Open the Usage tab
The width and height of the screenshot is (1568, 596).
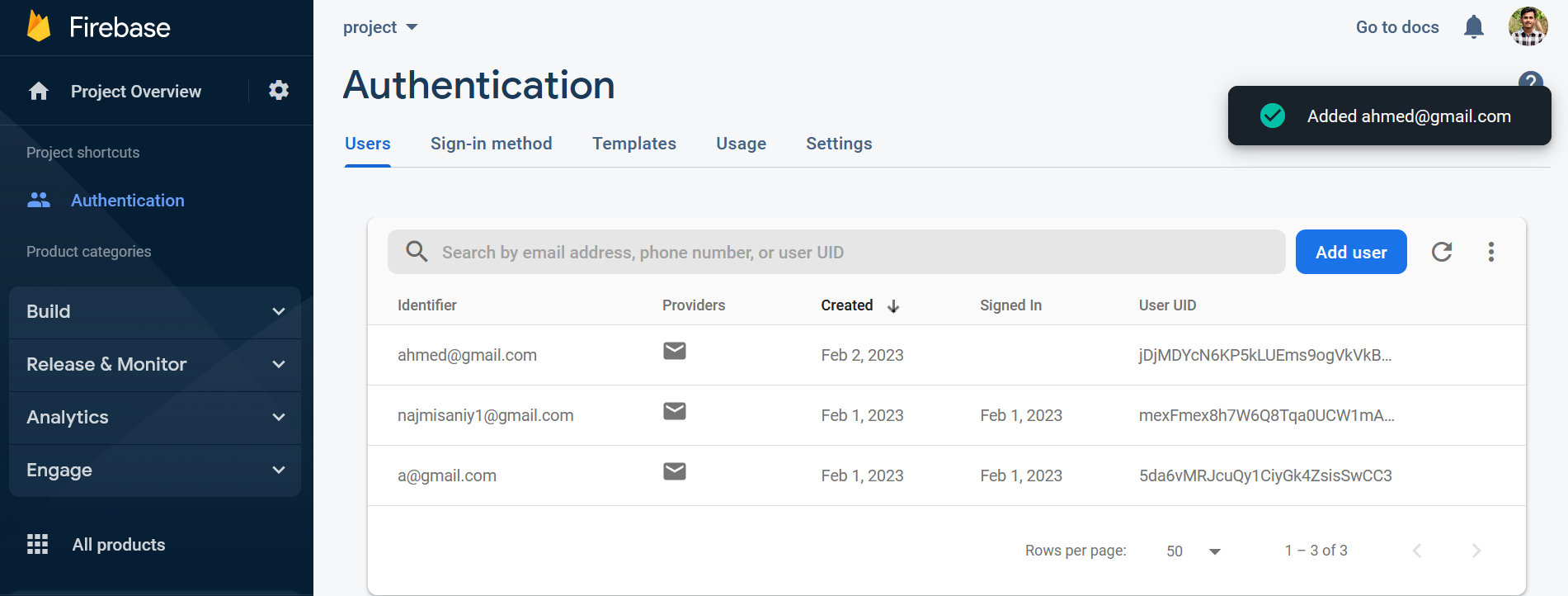click(x=742, y=144)
